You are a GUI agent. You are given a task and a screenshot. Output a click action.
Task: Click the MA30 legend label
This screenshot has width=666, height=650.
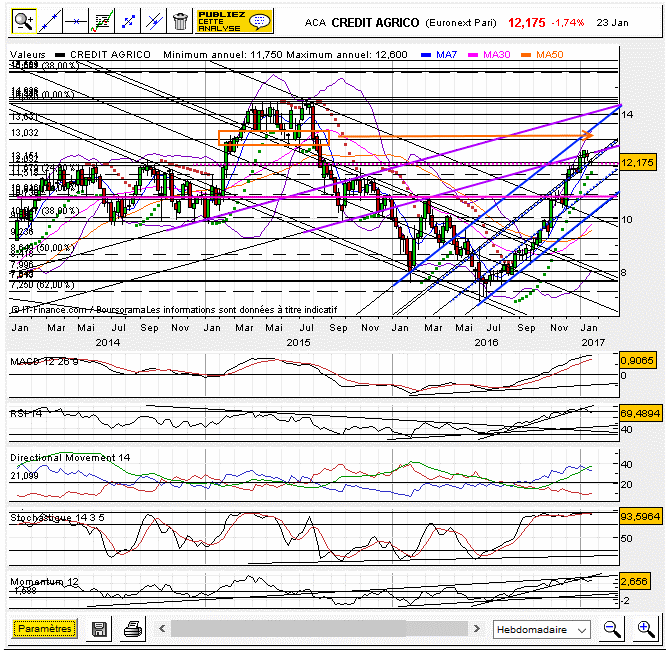pos(497,54)
